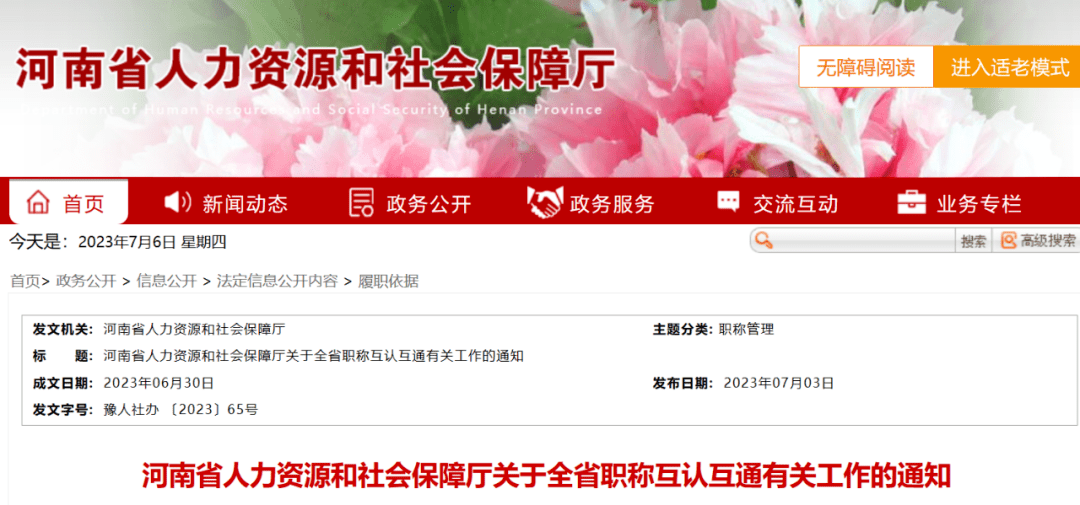Open the 履职依据 breadcrumb link

(x=388, y=281)
